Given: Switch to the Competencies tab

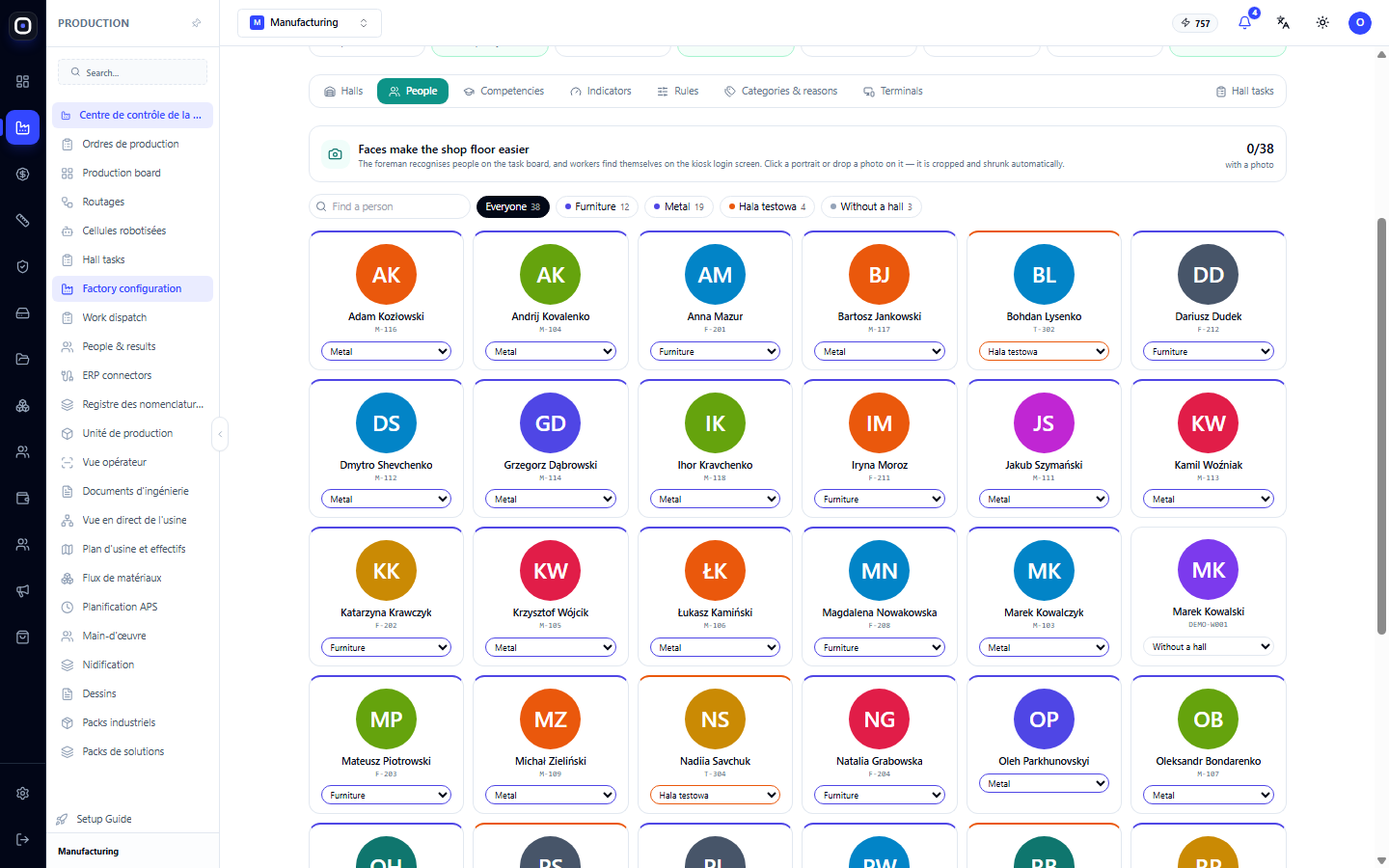Looking at the screenshot, I should (504, 91).
